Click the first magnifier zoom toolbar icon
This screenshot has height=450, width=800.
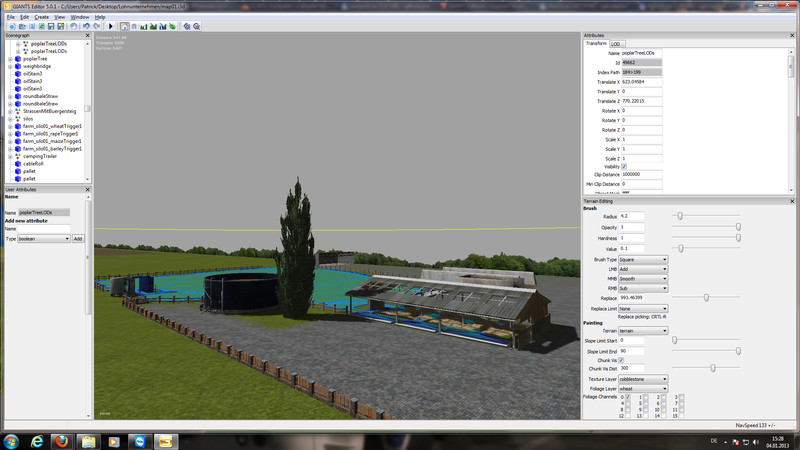click(x=187, y=26)
